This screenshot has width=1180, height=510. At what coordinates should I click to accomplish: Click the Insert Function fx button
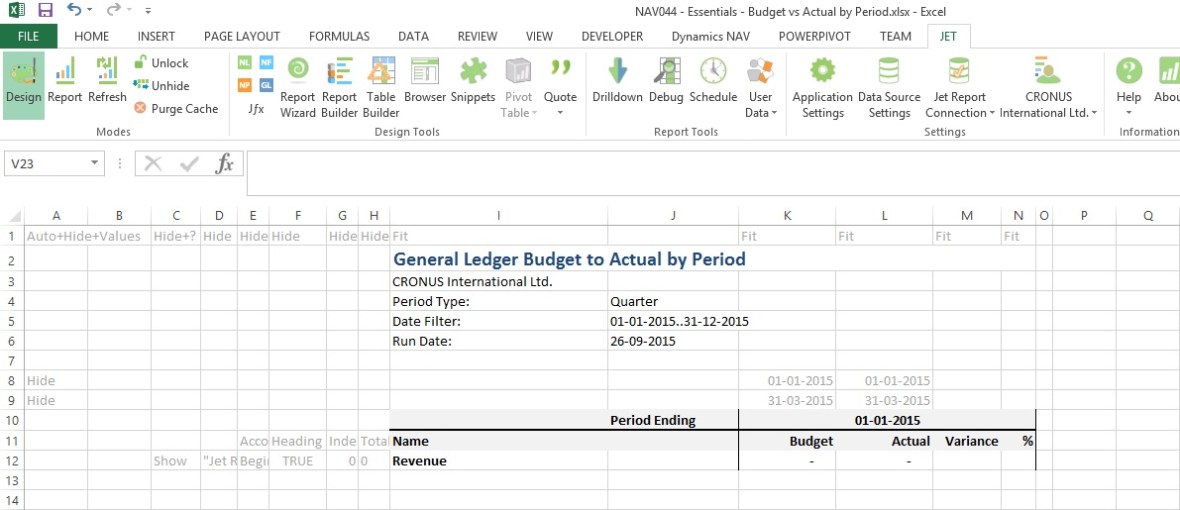point(225,163)
